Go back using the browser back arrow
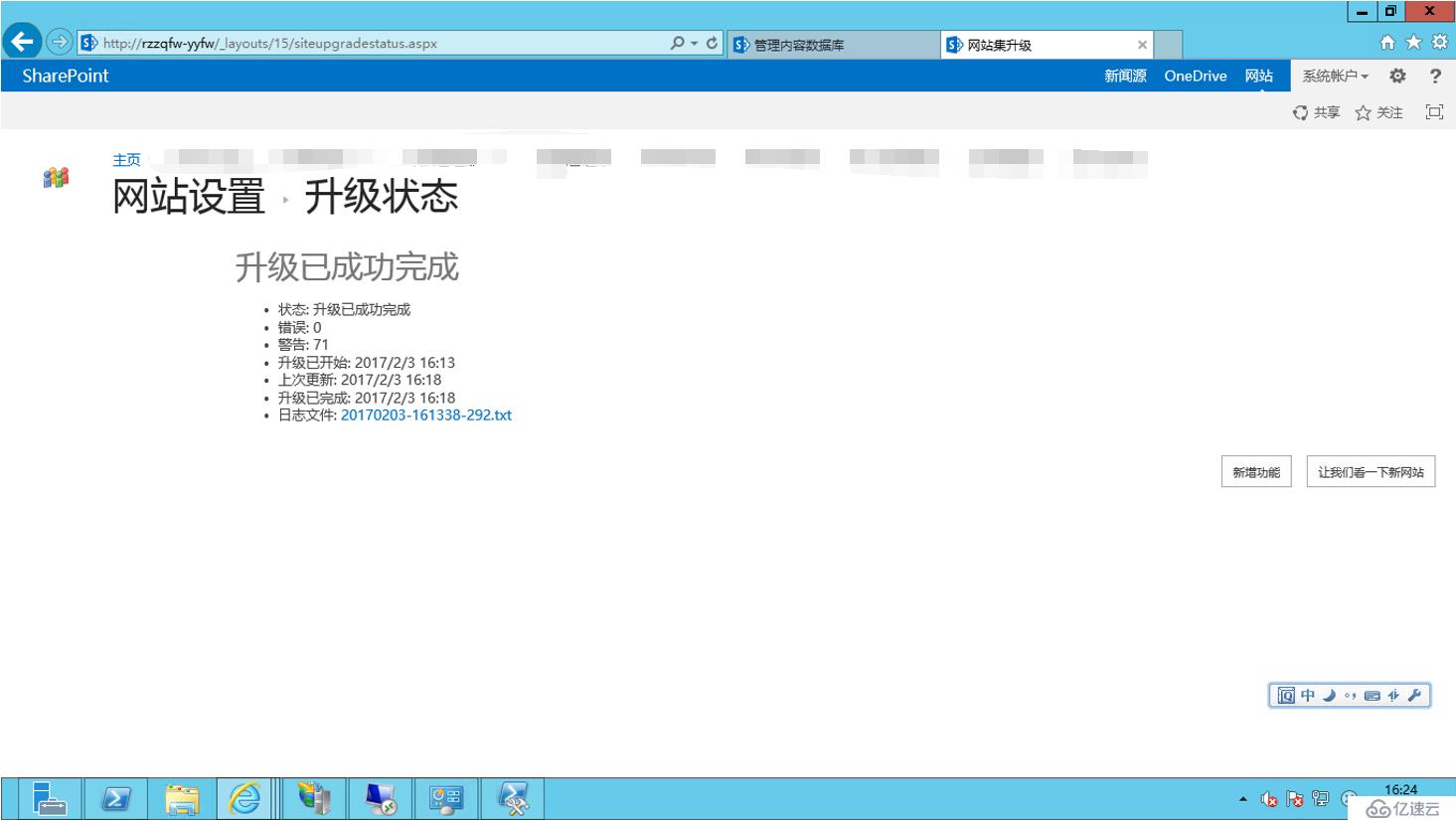 click(x=22, y=42)
